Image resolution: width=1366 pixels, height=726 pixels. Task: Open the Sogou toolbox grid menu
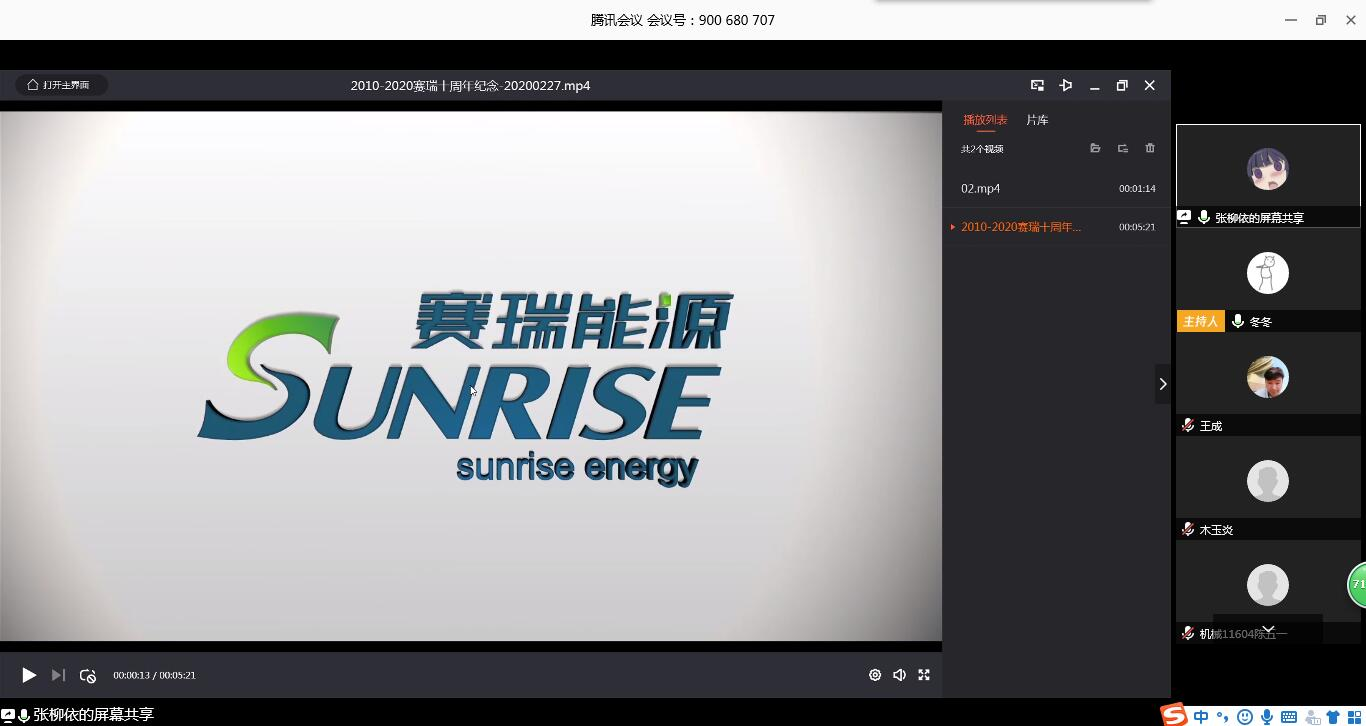click(x=1353, y=716)
